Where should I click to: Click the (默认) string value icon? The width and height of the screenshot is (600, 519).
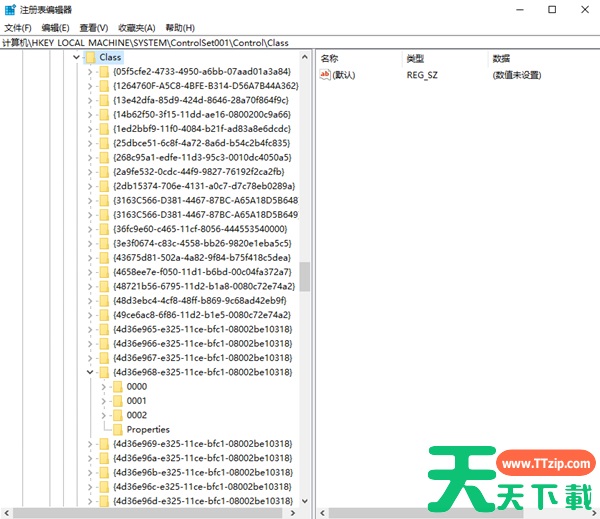pos(325,75)
